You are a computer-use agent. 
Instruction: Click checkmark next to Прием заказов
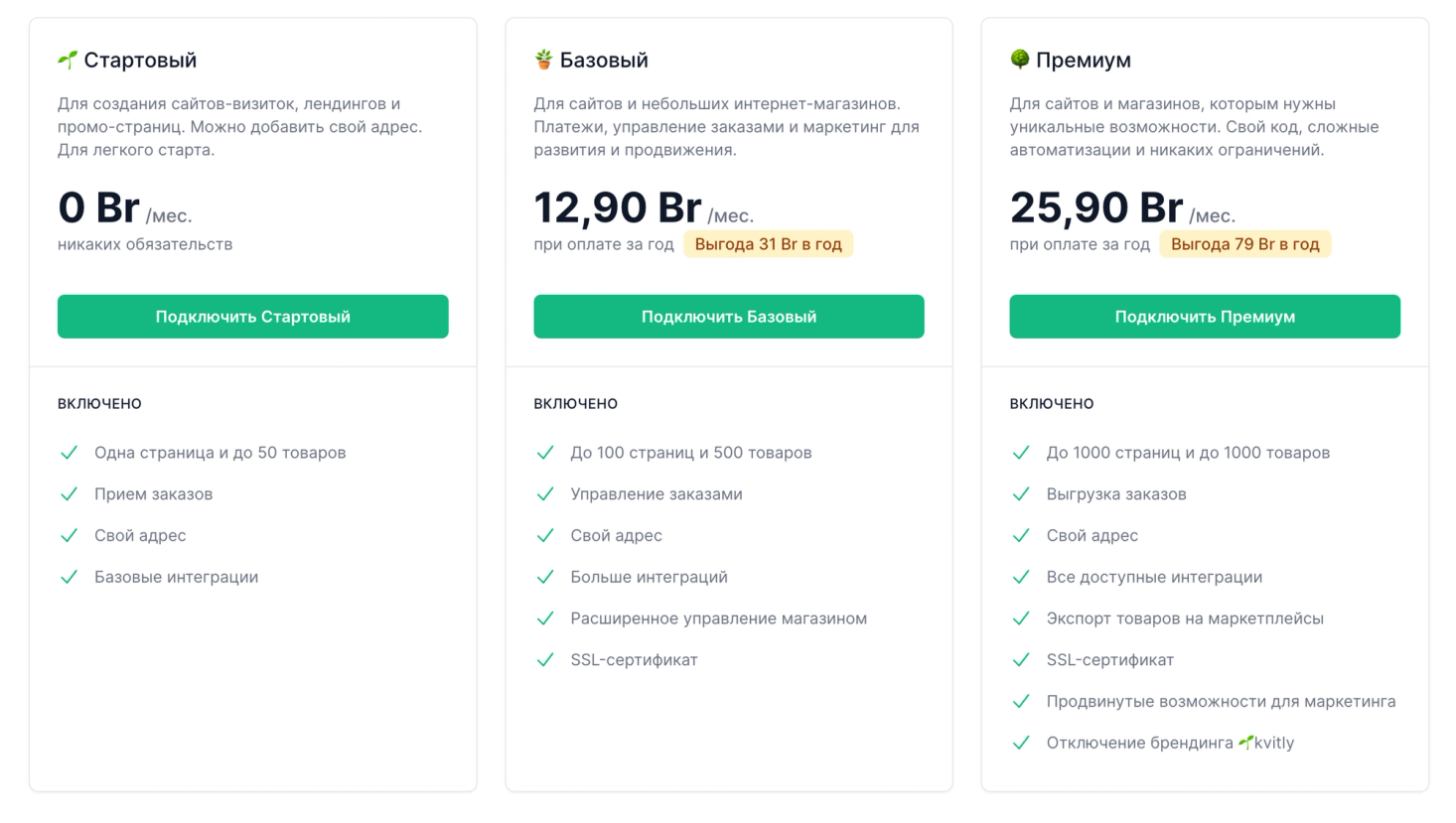[x=69, y=494]
